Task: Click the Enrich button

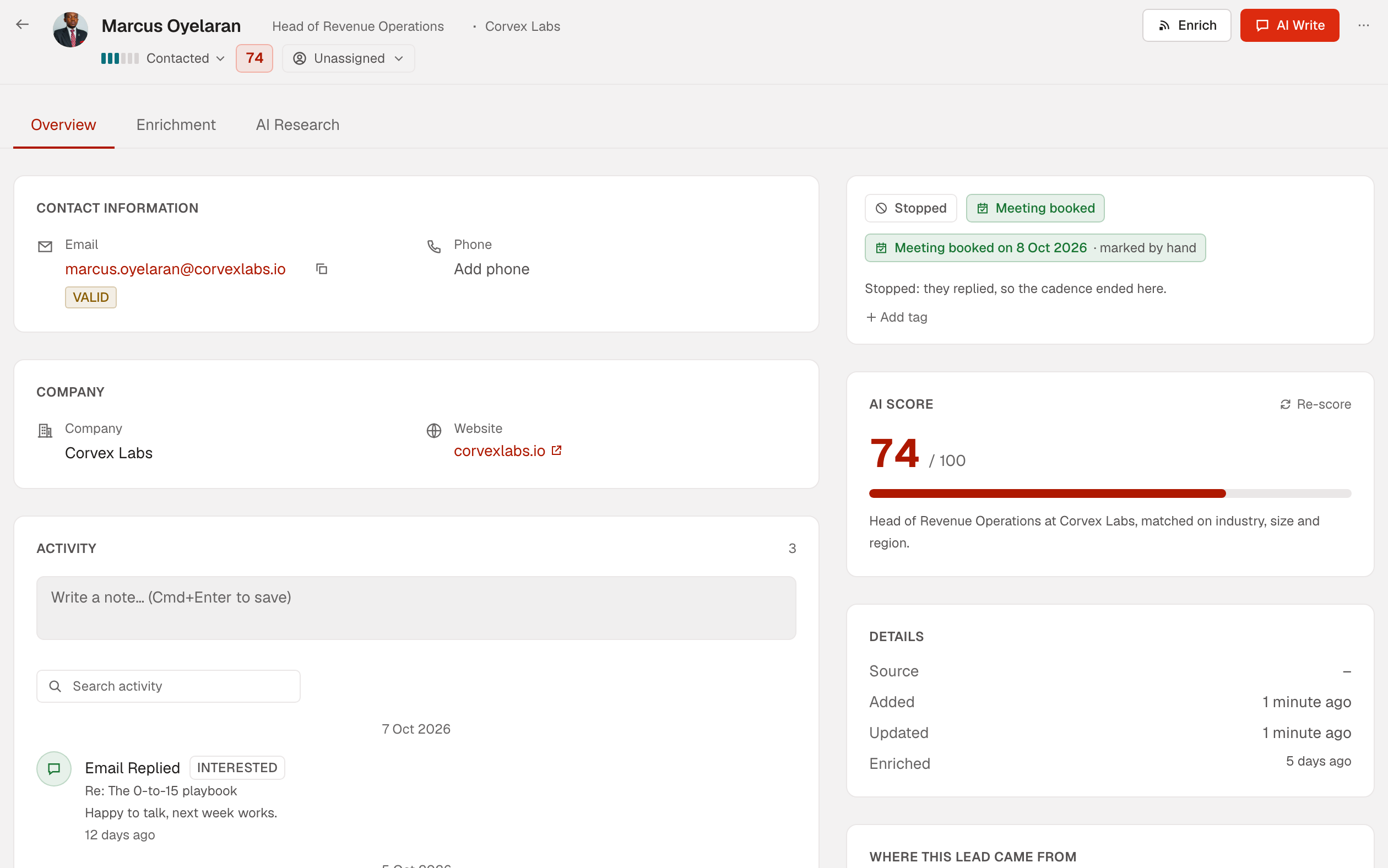Action: point(1186,25)
